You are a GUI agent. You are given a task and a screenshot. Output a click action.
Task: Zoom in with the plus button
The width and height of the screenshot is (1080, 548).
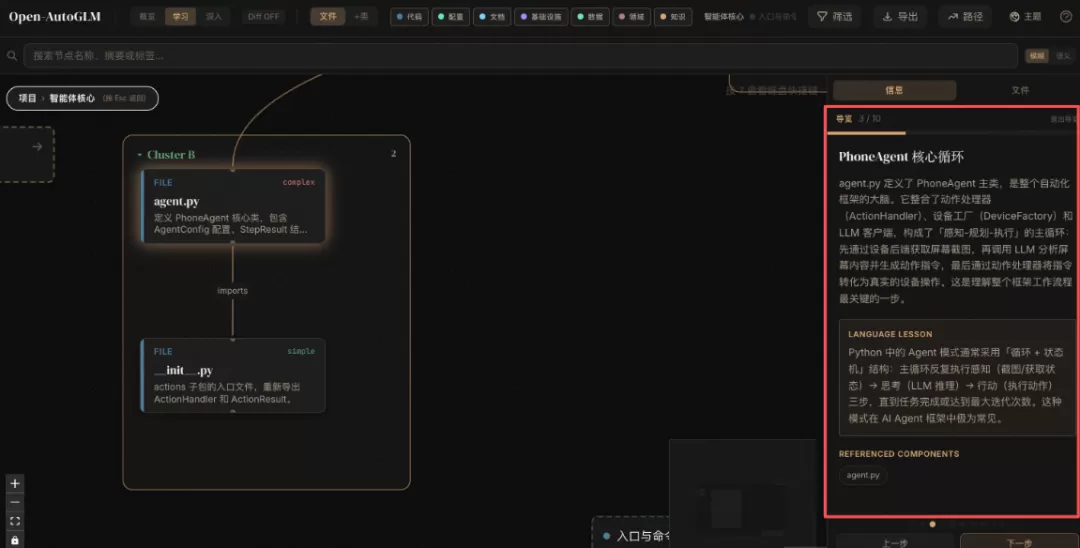[14, 483]
